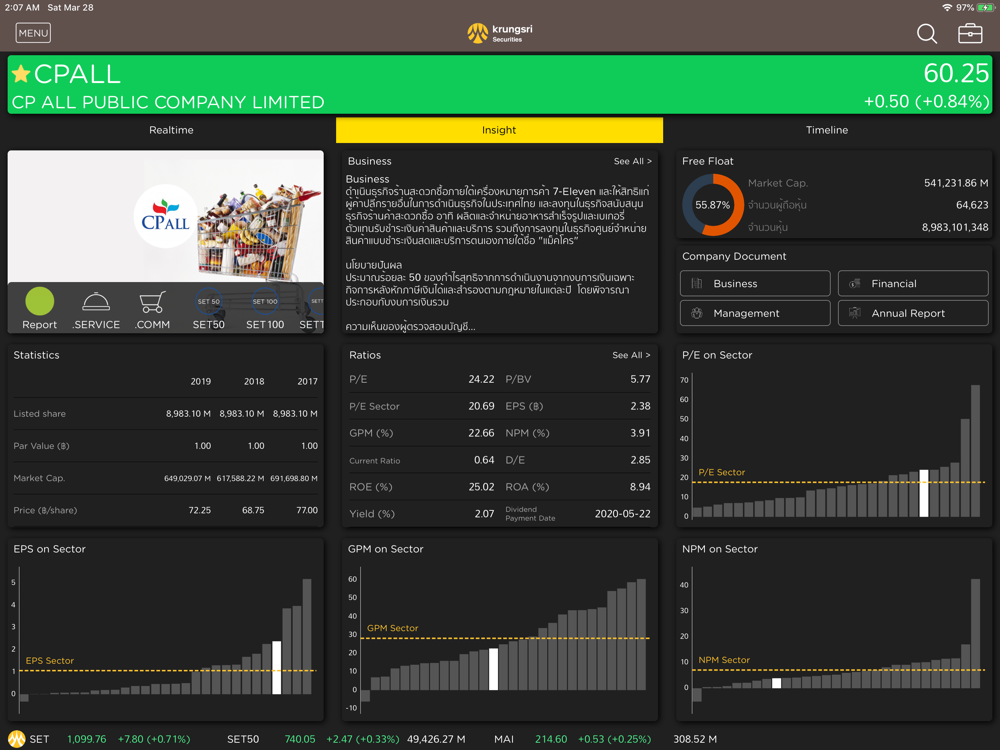Image resolution: width=1000 pixels, height=750 pixels.
Task: Tap the Financial document money icon
Action: [855, 283]
